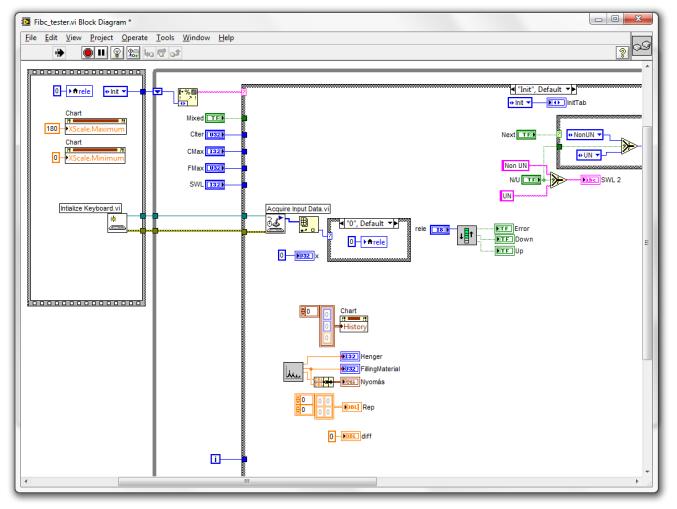The height and width of the screenshot is (509, 677).
Task: Click the Acquire Input Data.vi subVI icon
Action: (275, 224)
